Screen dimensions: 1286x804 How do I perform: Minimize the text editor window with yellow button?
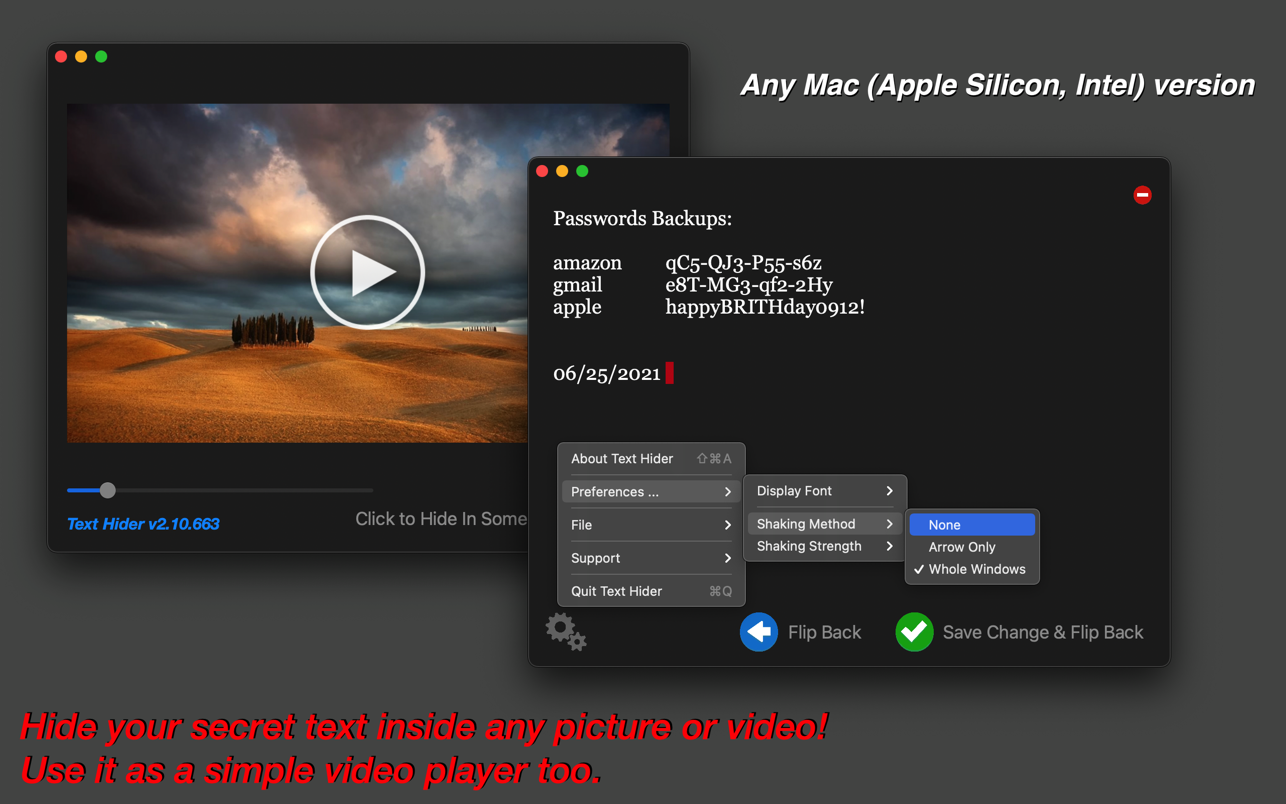tap(562, 171)
